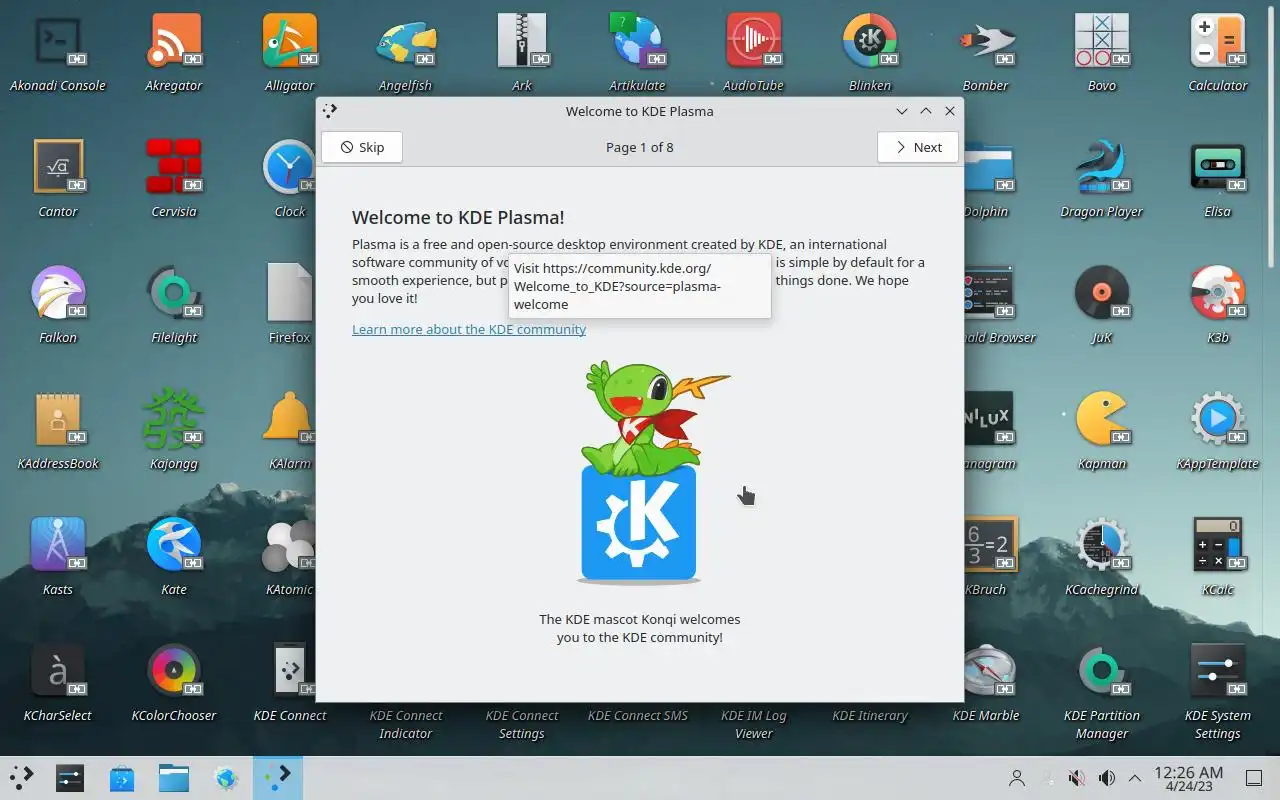Open the audio volume tray icon
The image size is (1280, 800).
pos(1107,778)
